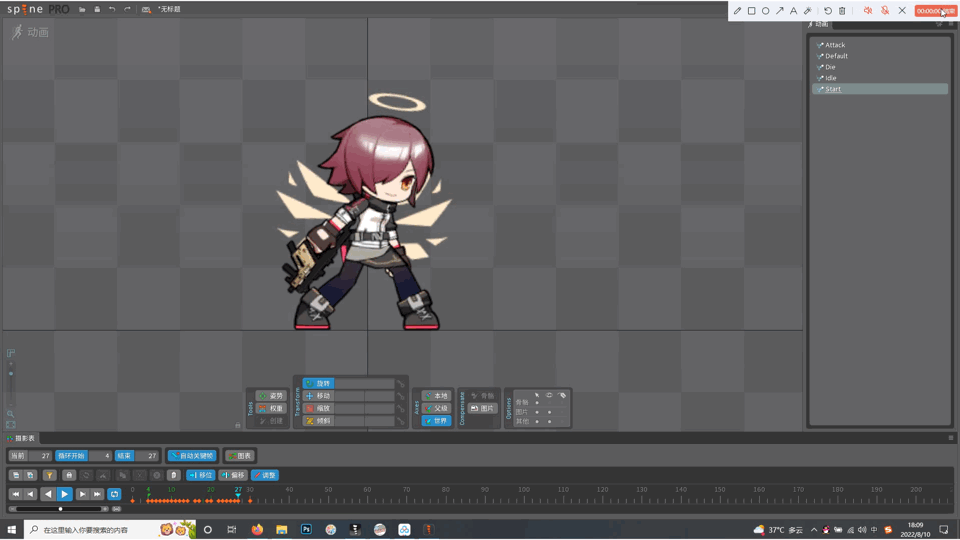Viewport: 960px width, 540px height.
Task: Choose the 本地 local axes
Action: pyautogui.click(x=437, y=396)
